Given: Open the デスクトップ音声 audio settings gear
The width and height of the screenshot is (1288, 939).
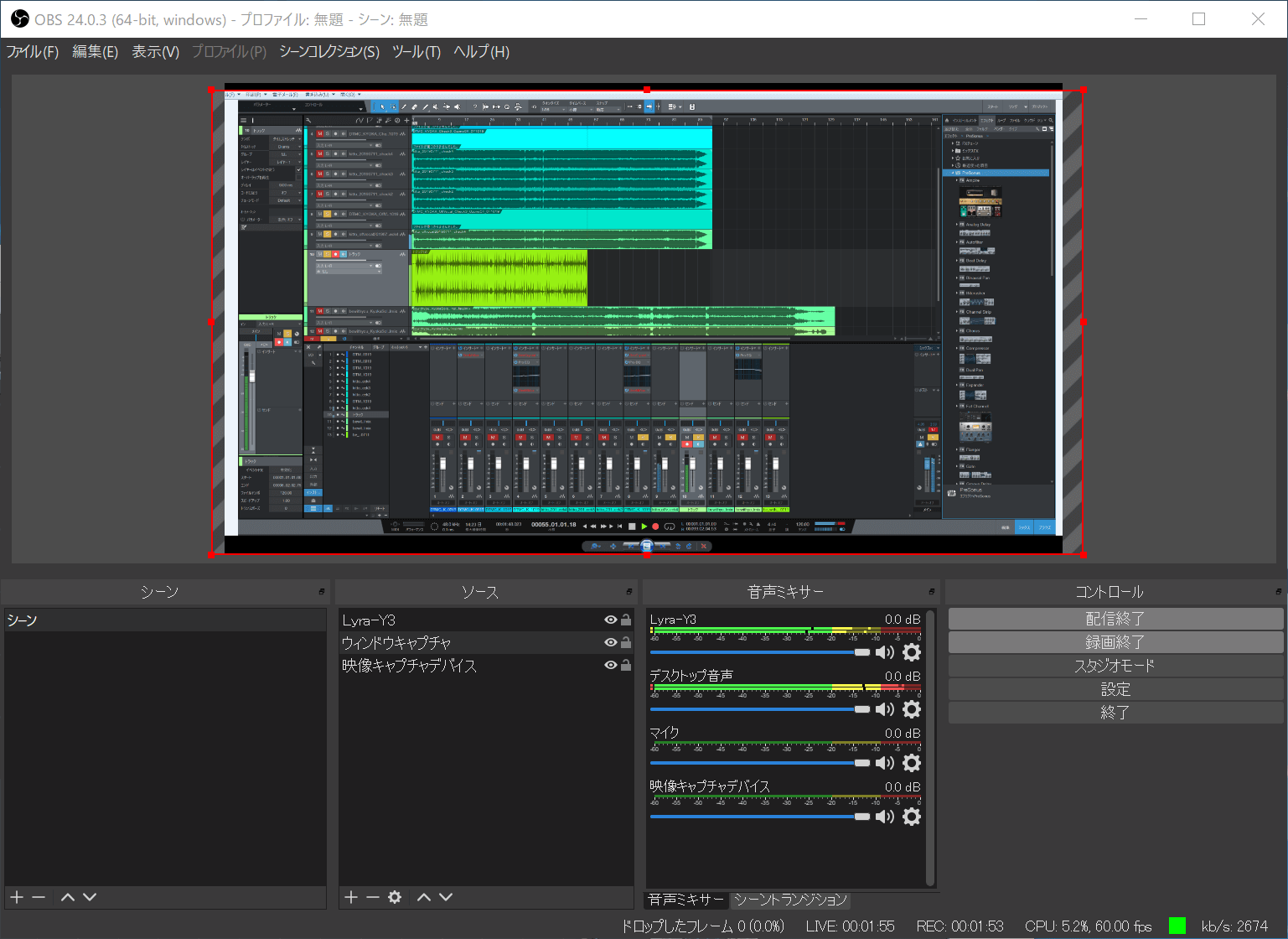Looking at the screenshot, I should [912, 709].
